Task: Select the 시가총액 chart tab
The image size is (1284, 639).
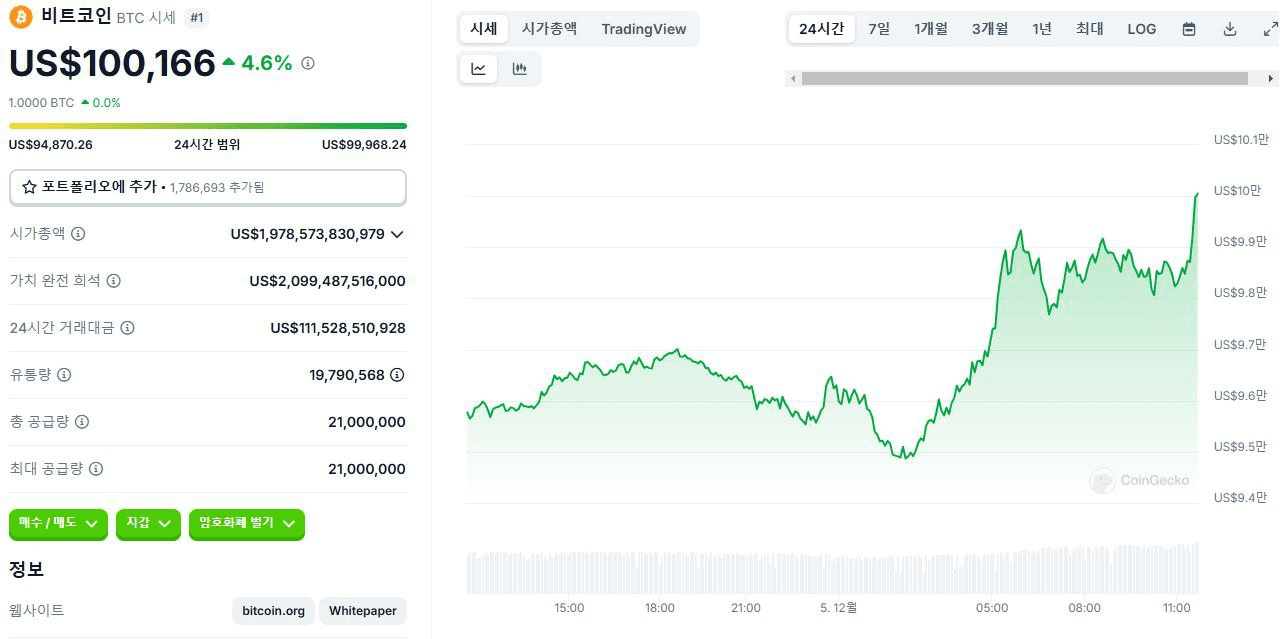Action: coord(549,29)
